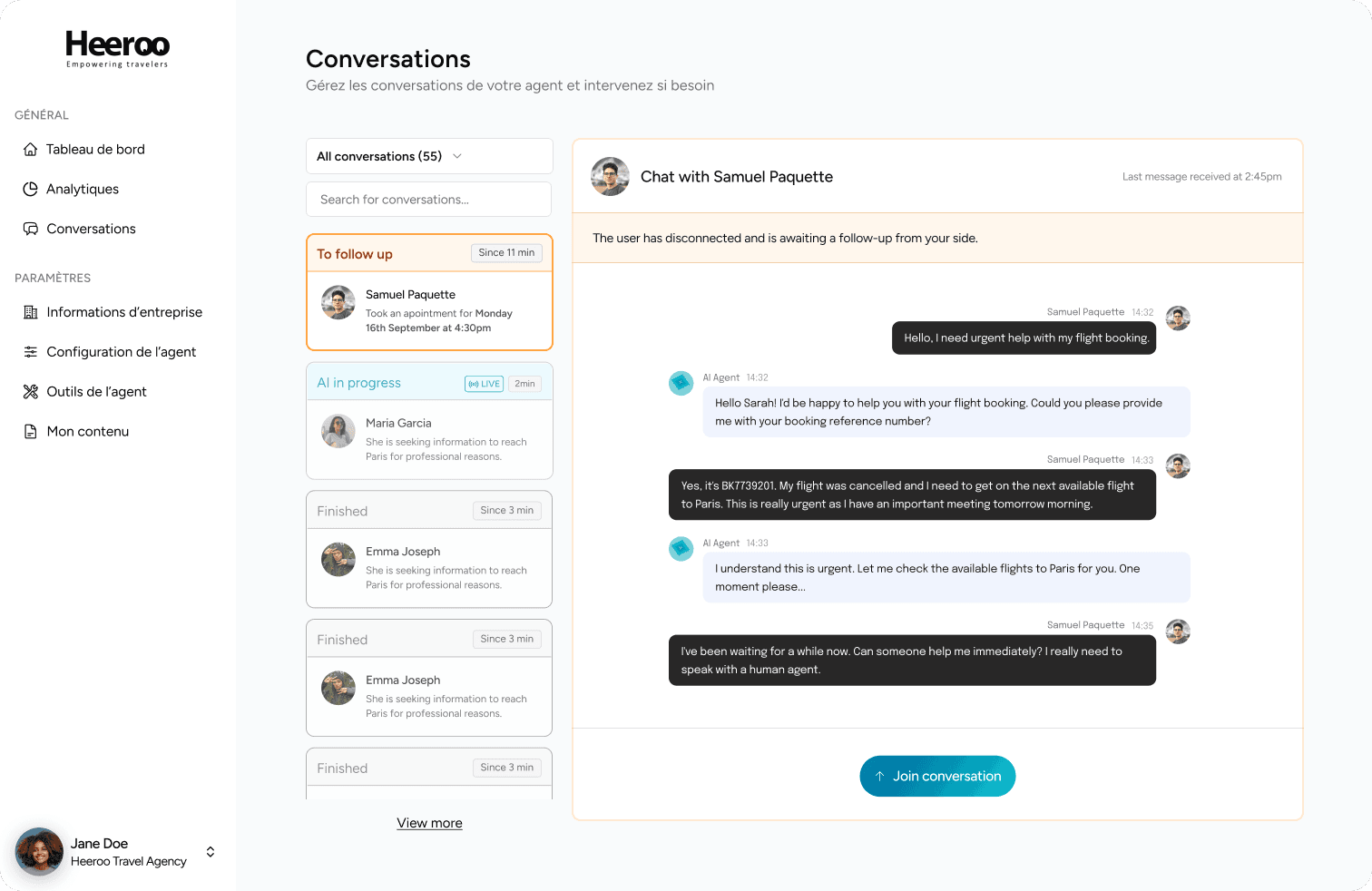The width and height of the screenshot is (1372, 891).
Task: Click the Heeroo logo
Action: [x=117, y=49]
